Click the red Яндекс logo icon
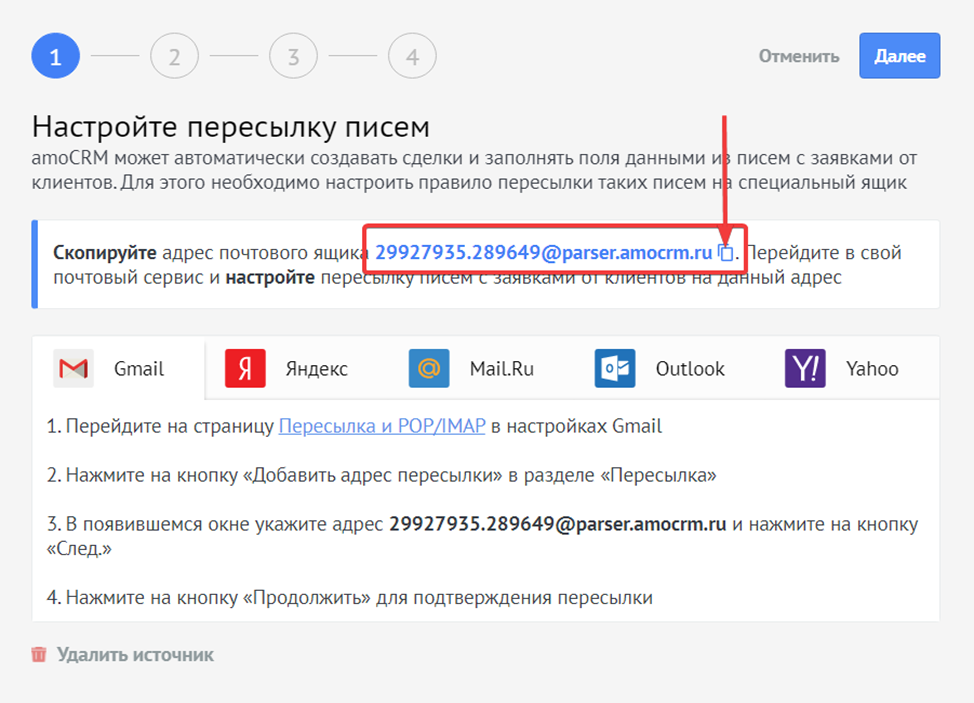 point(245,368)
